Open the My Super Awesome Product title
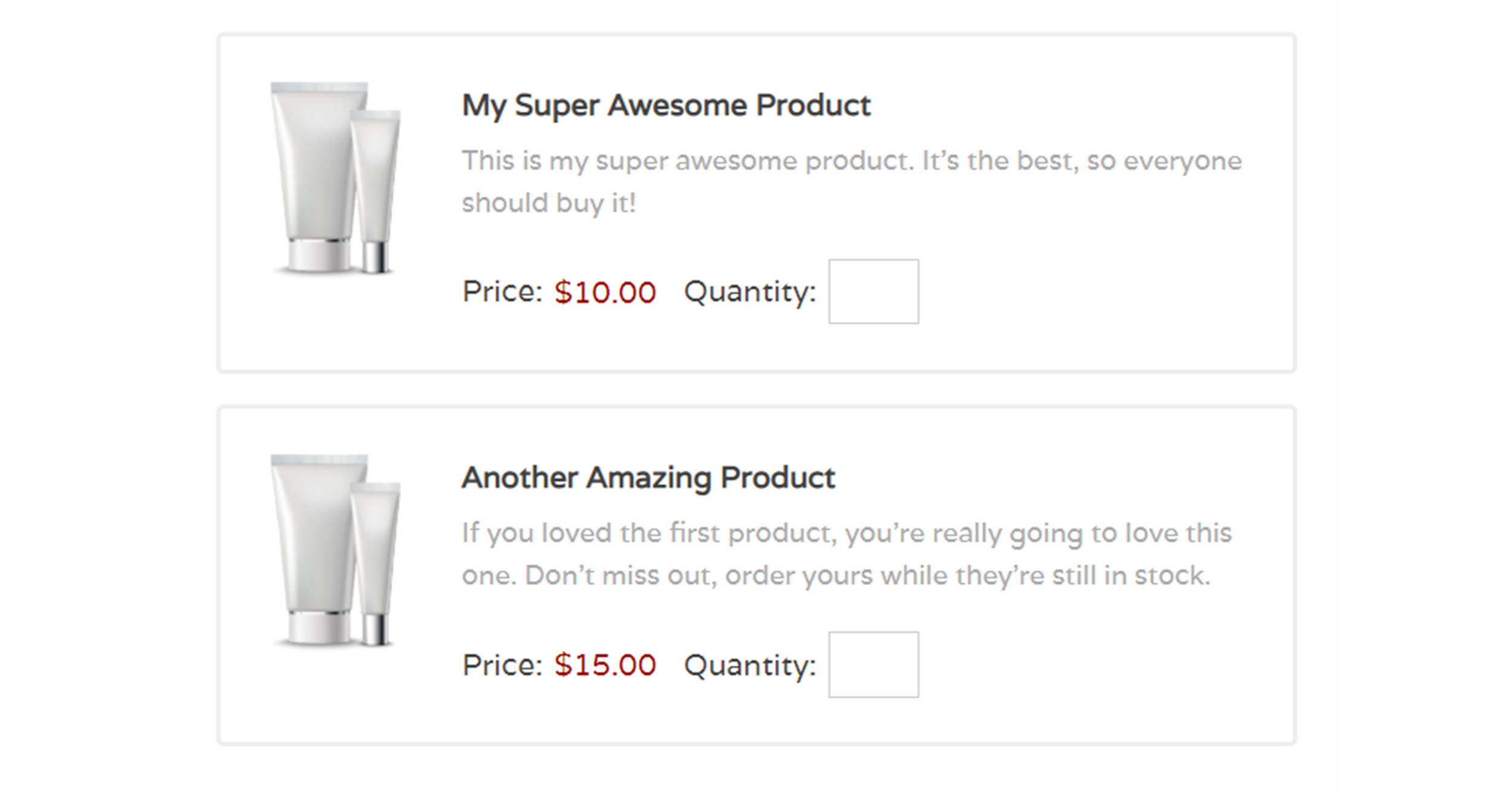 click(x=666, y=106)
